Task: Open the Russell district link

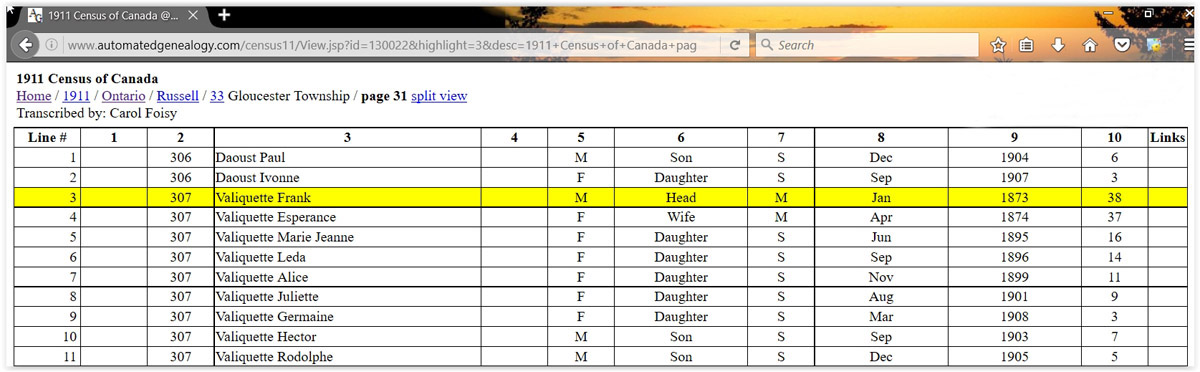Action: coord(177,96)
